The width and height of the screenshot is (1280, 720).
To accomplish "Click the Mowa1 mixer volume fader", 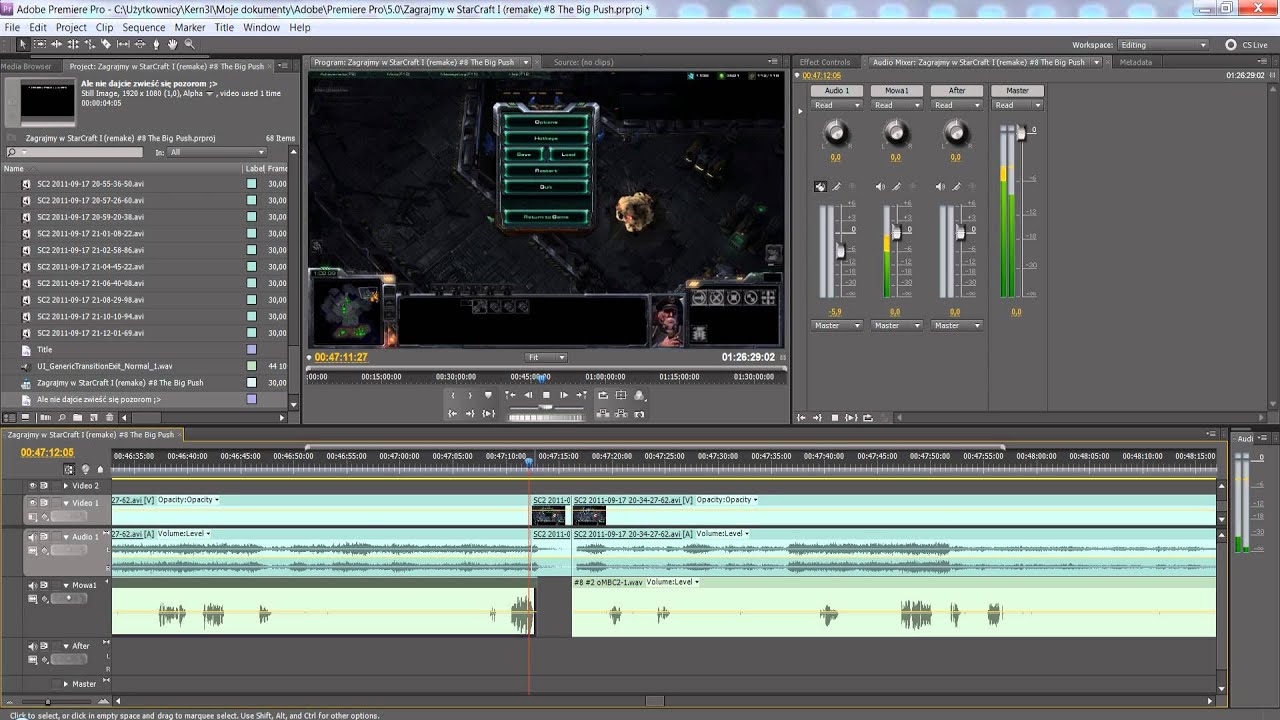I will pyautogui.click(x=896, y=232).
